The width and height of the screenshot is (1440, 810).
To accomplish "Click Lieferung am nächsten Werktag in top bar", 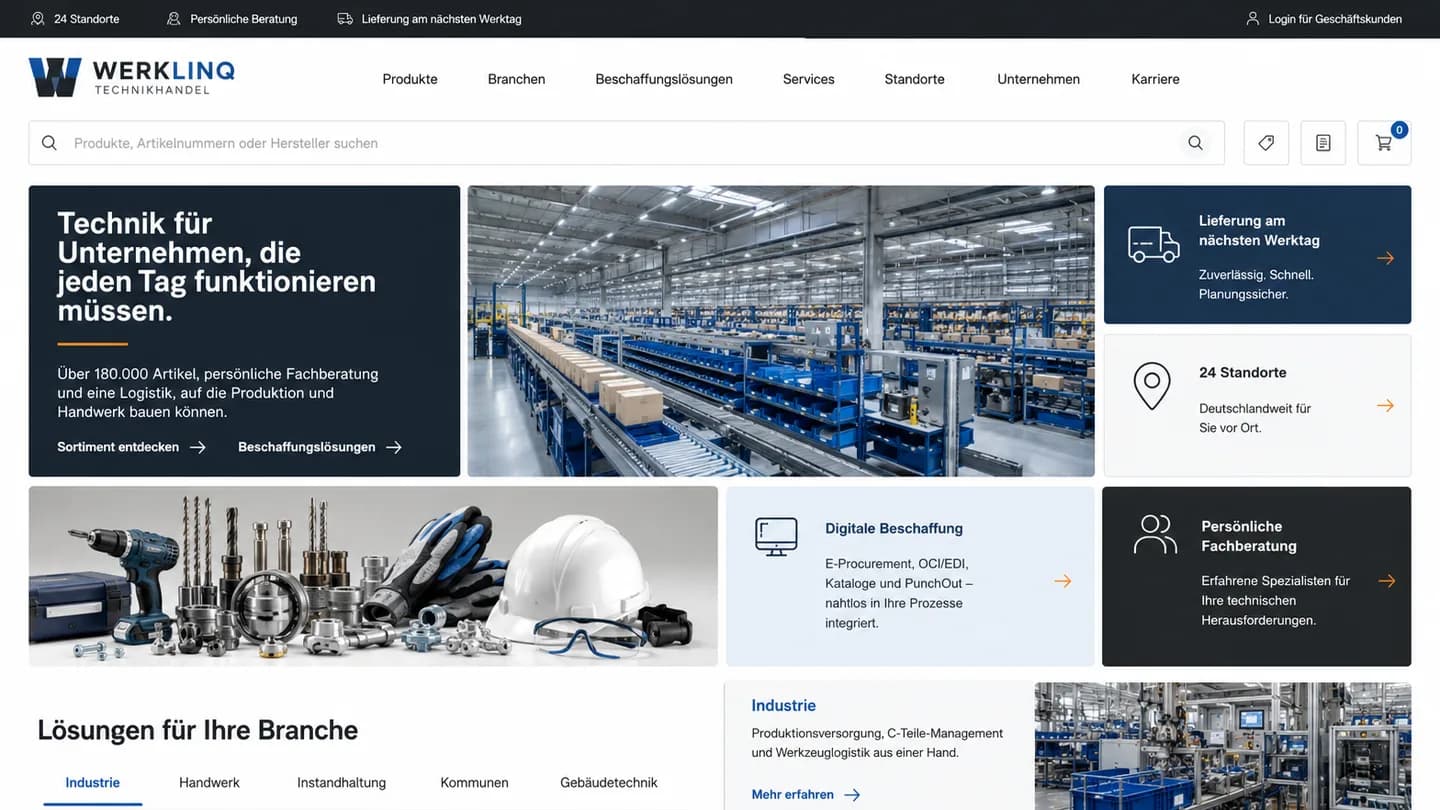I will [442, 19].
